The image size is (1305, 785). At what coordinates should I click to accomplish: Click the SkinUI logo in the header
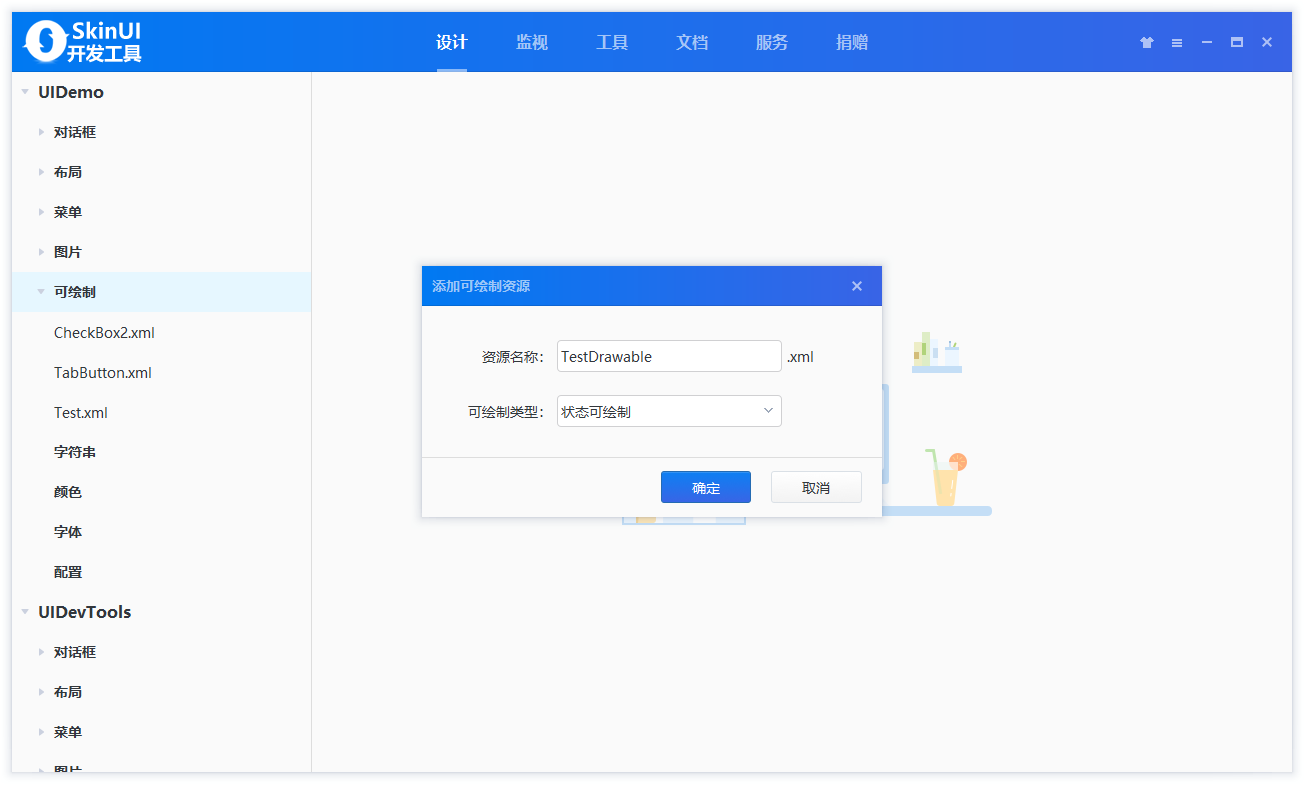pos(84,42)
